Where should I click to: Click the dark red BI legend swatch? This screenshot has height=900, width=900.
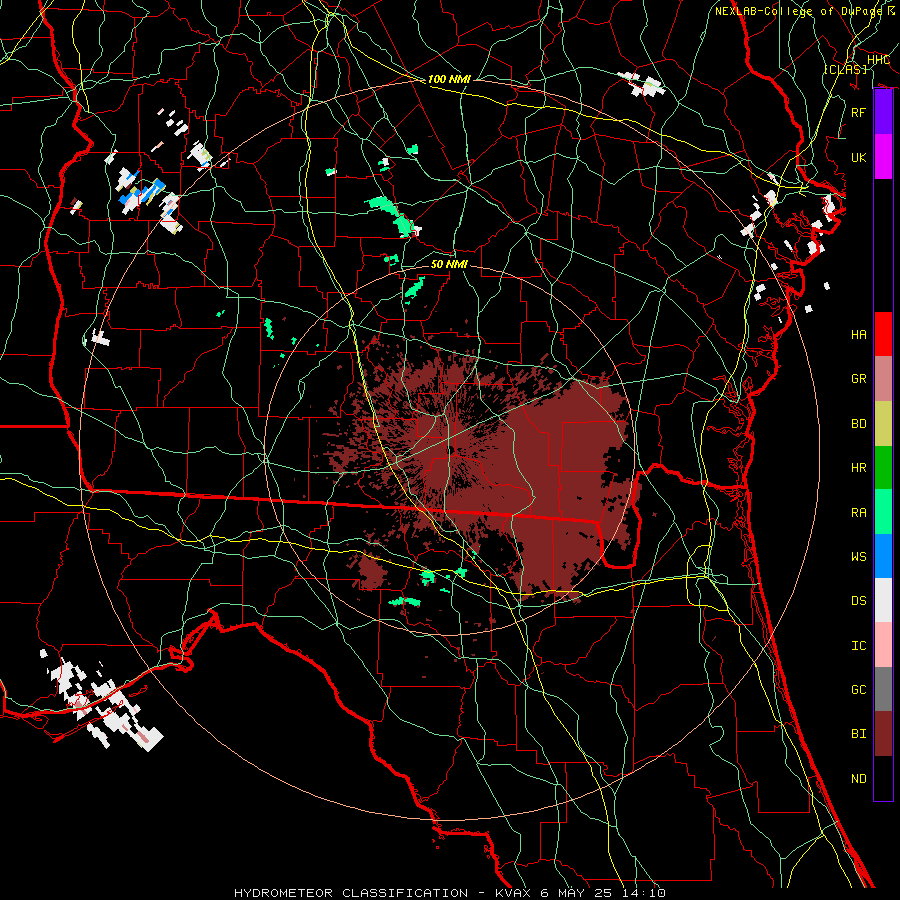[883, 734]
